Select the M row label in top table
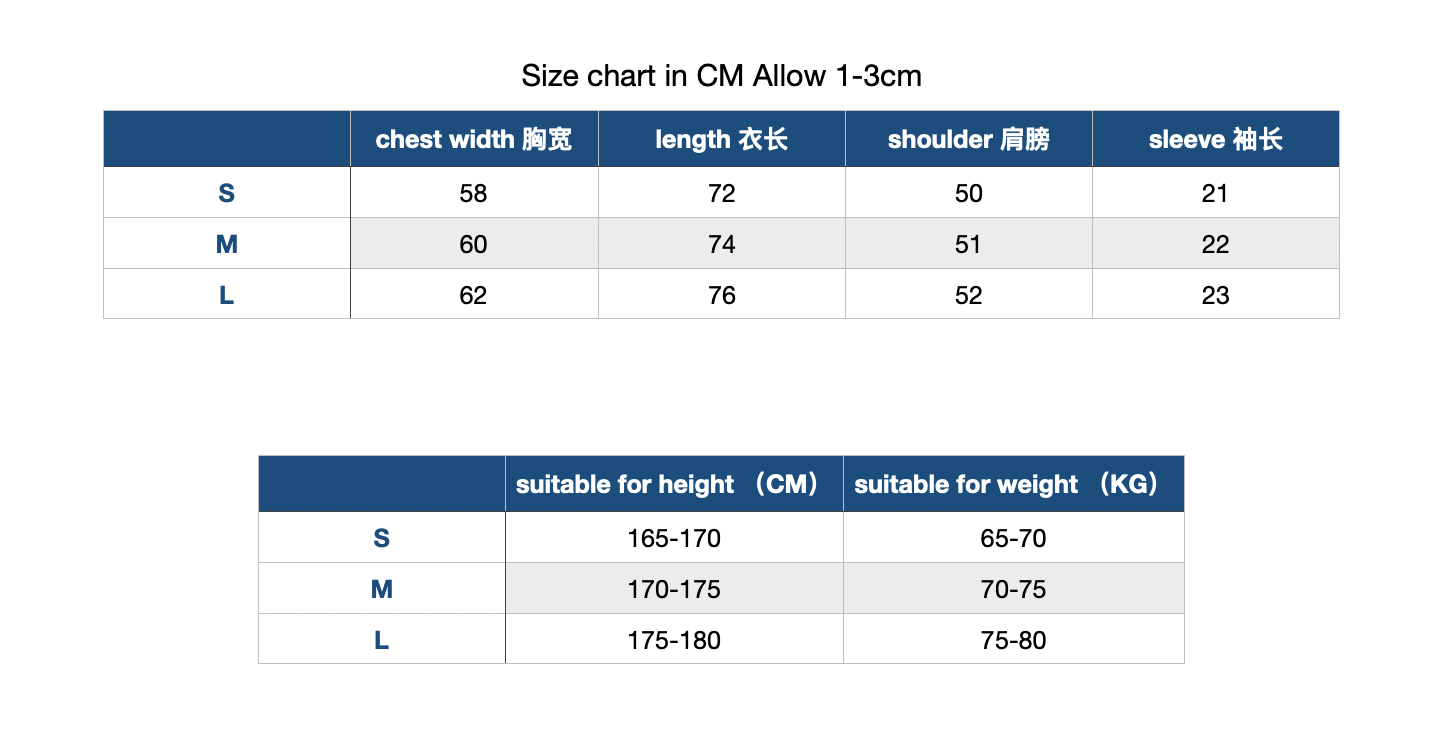 pos(227,244)
